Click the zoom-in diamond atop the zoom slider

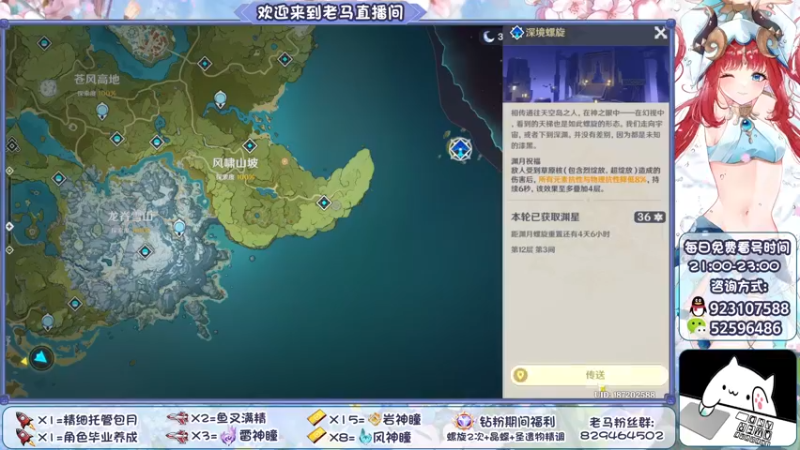click(x=10, y=171)
